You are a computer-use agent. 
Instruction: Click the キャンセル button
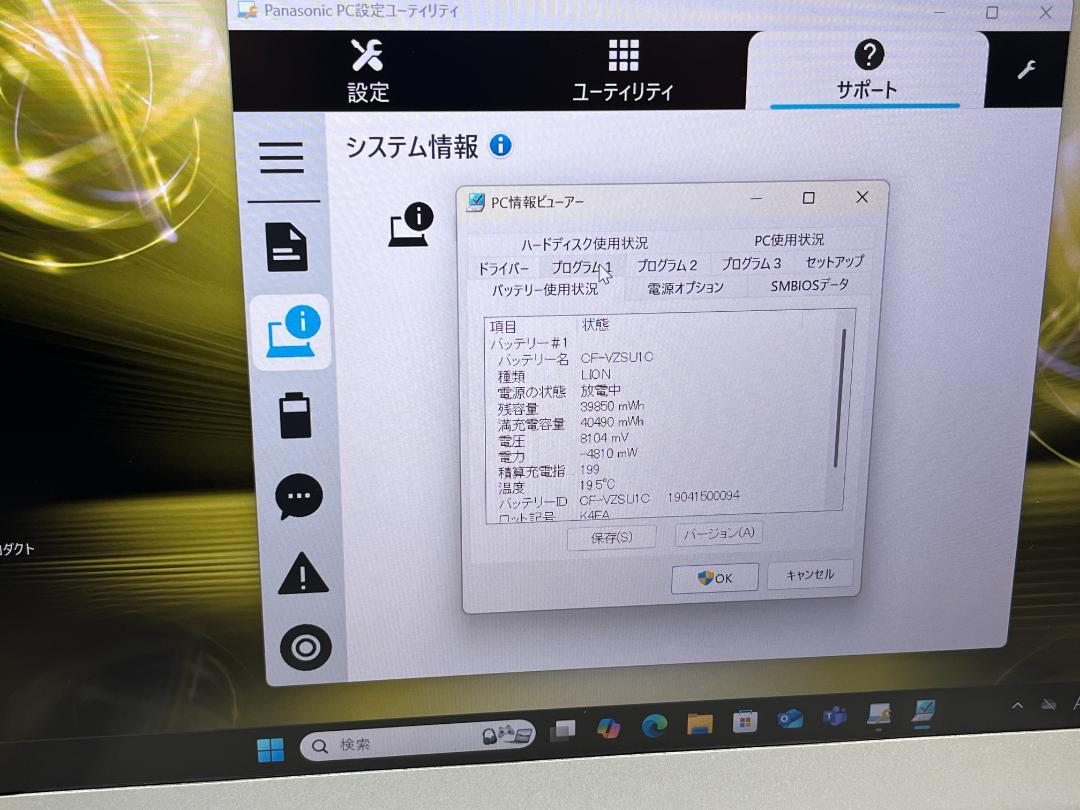(810, 574)
